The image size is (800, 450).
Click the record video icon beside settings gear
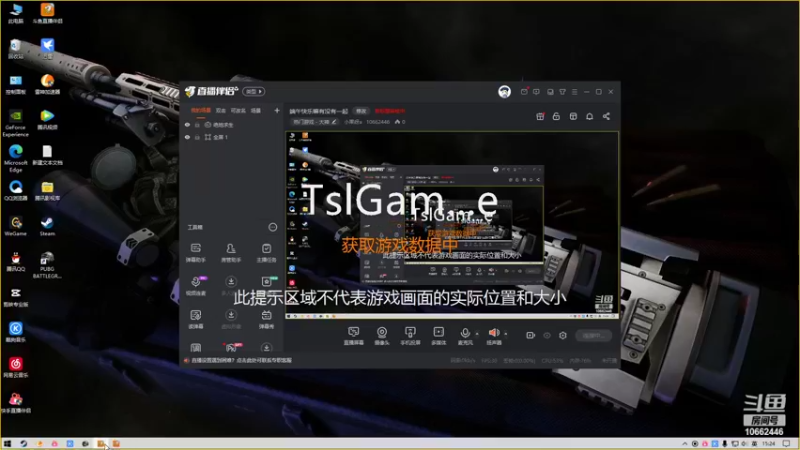click(x=531, y=335)
